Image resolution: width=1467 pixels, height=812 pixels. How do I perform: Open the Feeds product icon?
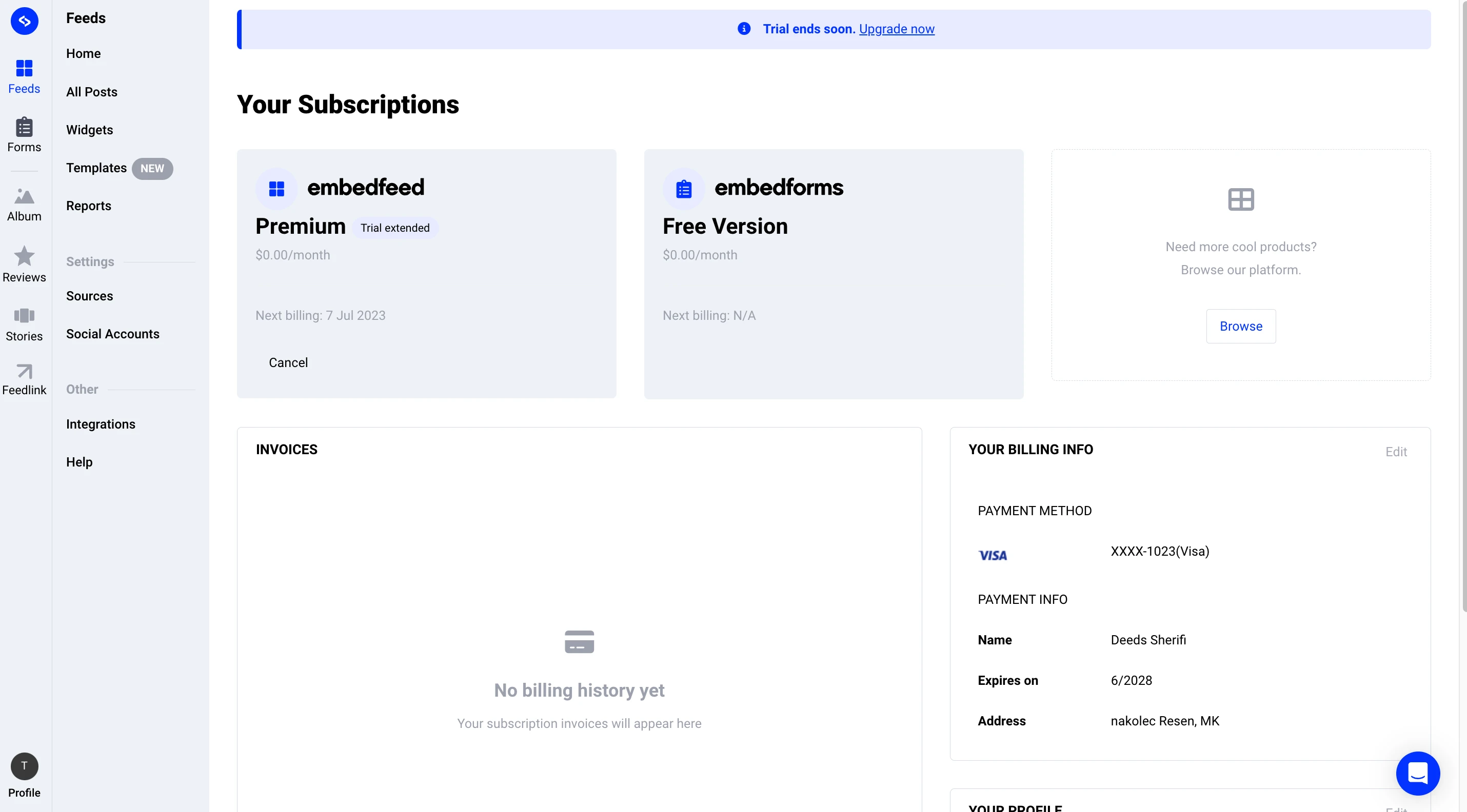tap(25, 68)
